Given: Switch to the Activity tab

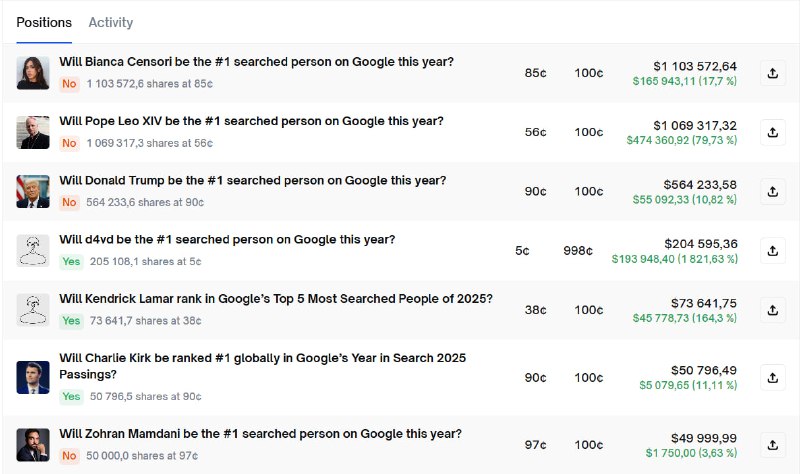Looking at the screenshot, I should tap(111, 22).
